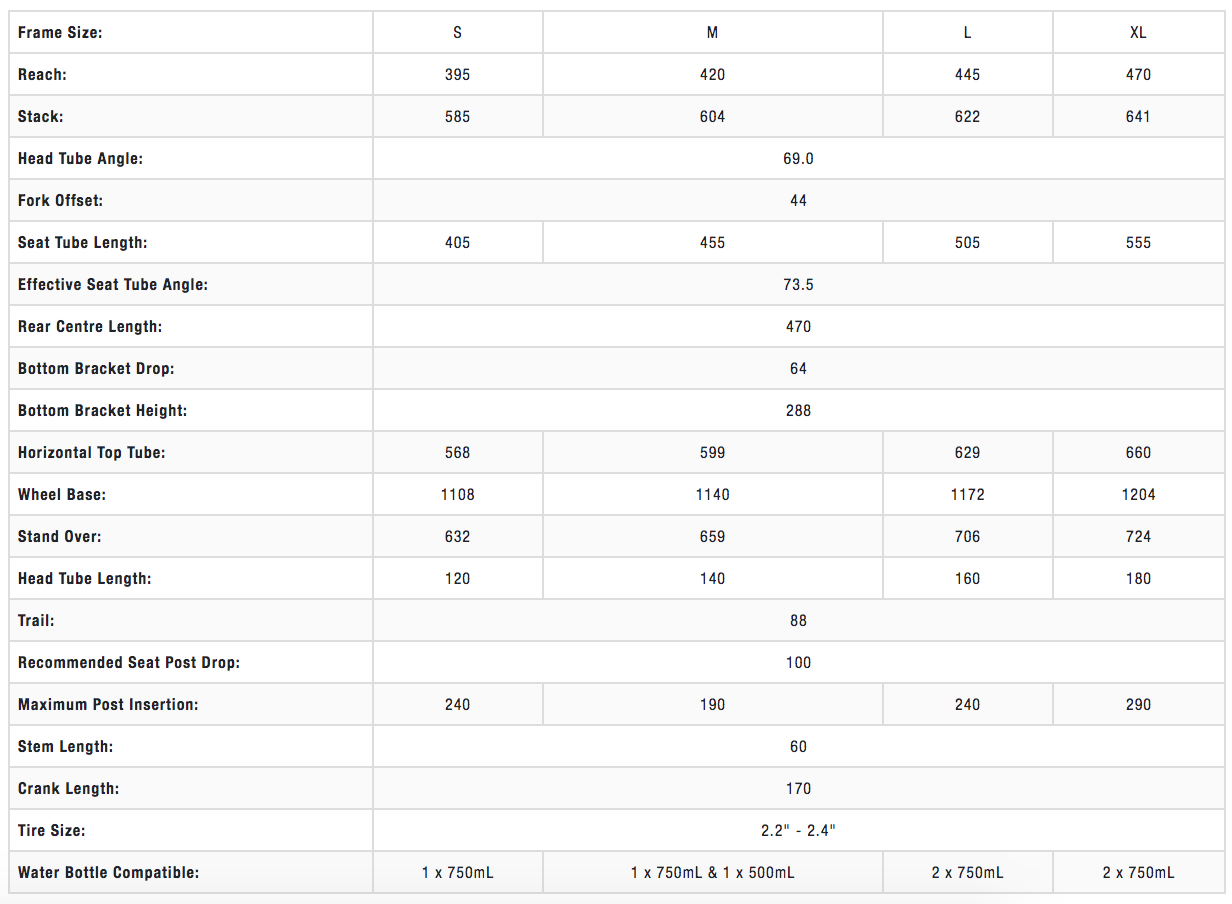
Task: Click the Stand Over value 706
Action: 967,537
